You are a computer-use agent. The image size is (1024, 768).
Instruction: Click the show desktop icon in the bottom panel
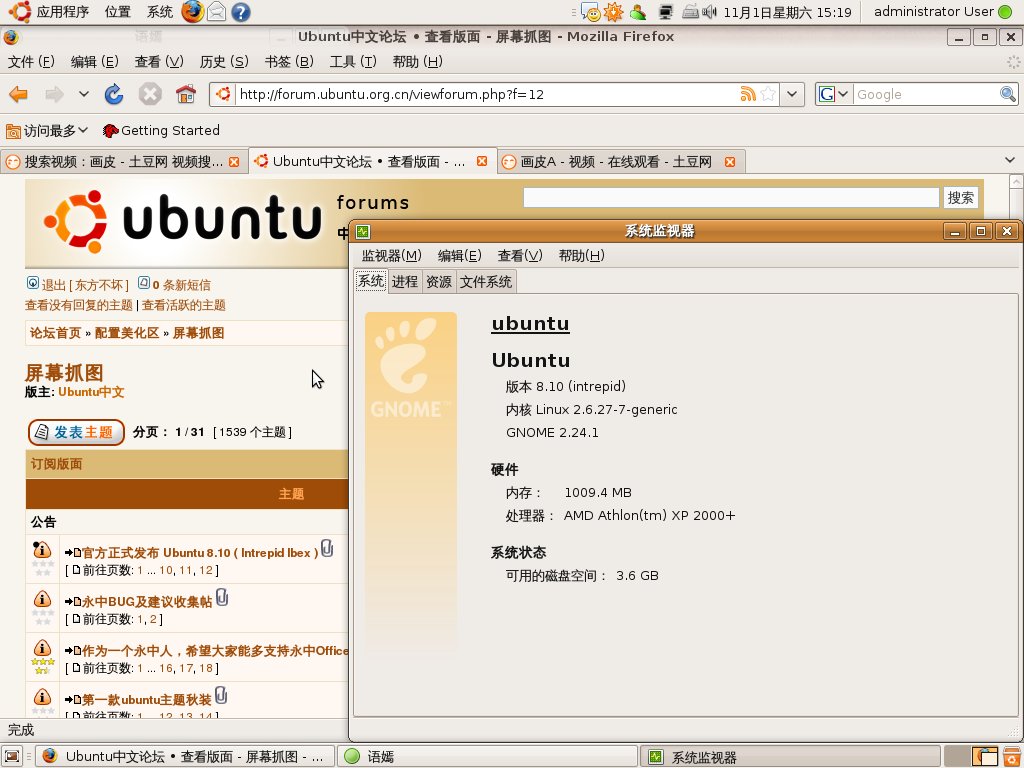coord(12,756)
